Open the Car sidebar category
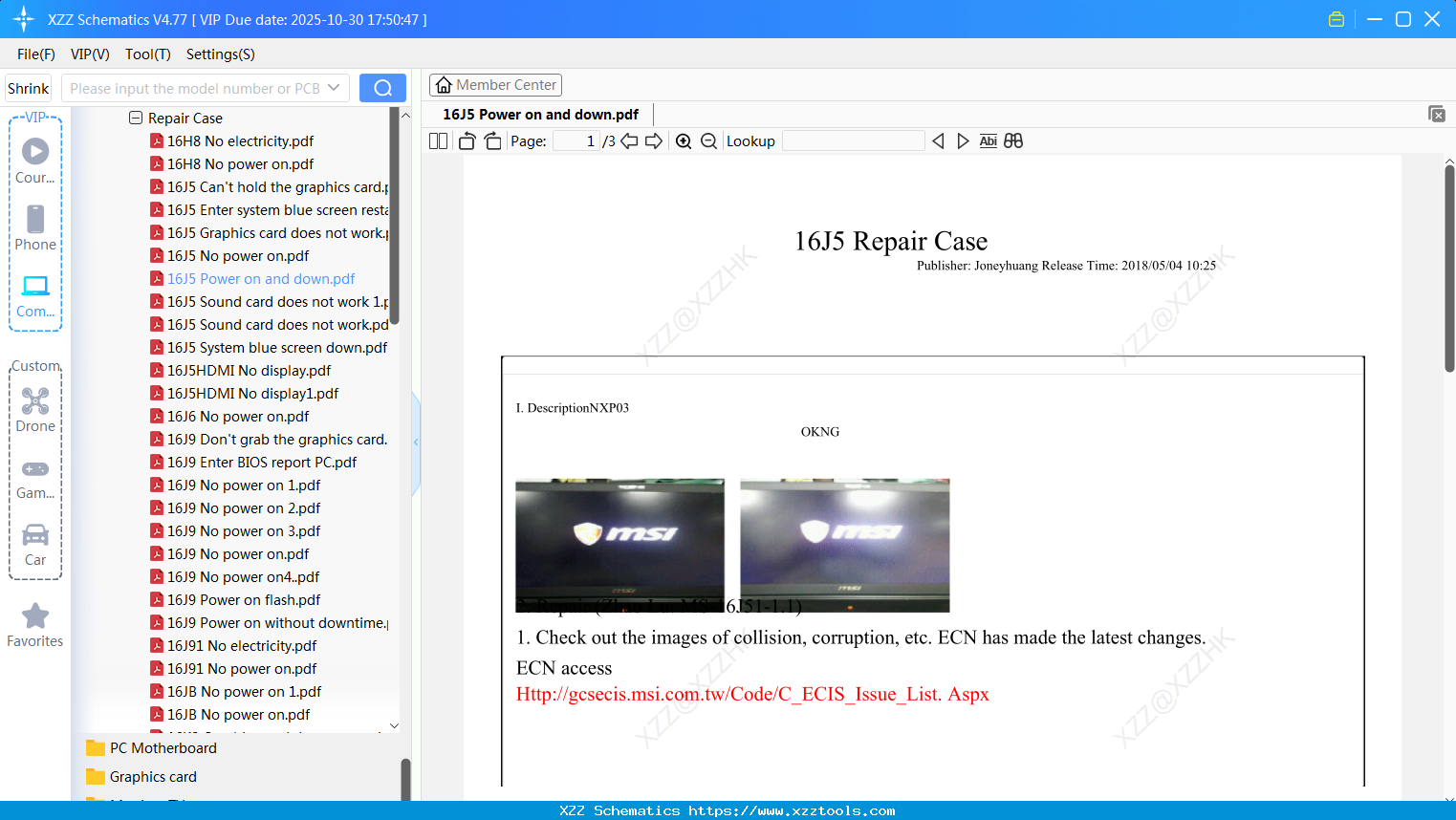Image resolution: width=1456 pixels, height=820 pixels. pyautogui.click(x=35, y=545)
